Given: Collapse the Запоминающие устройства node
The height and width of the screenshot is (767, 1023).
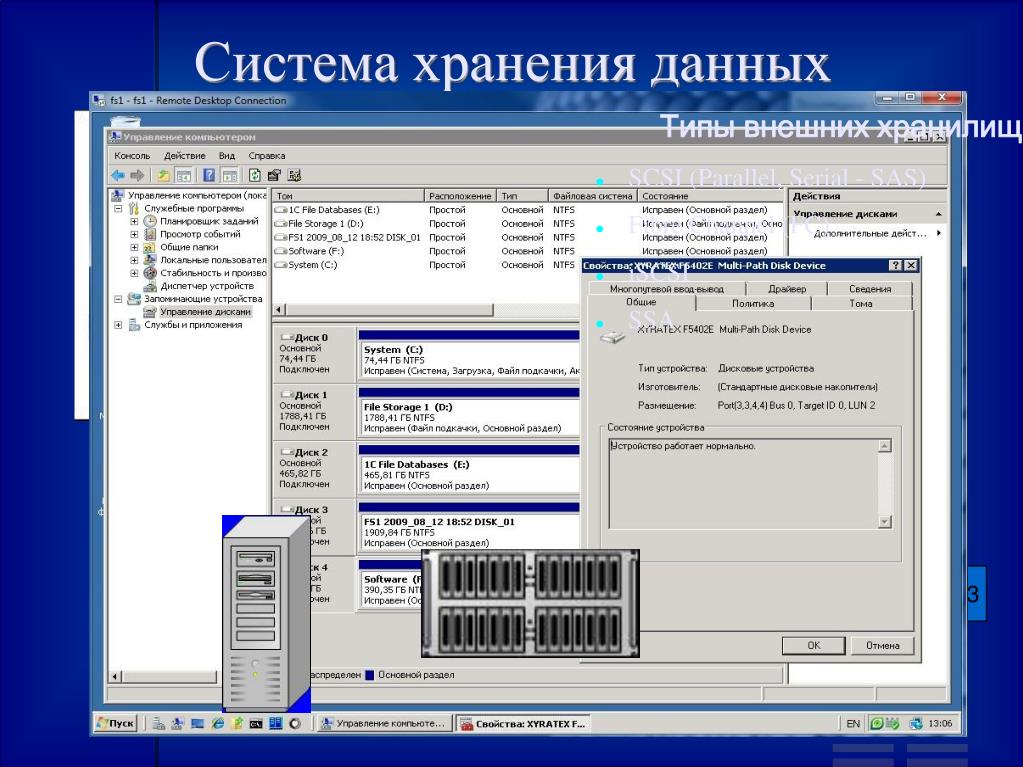Looking at the screenshot, I should pos(118,299).
